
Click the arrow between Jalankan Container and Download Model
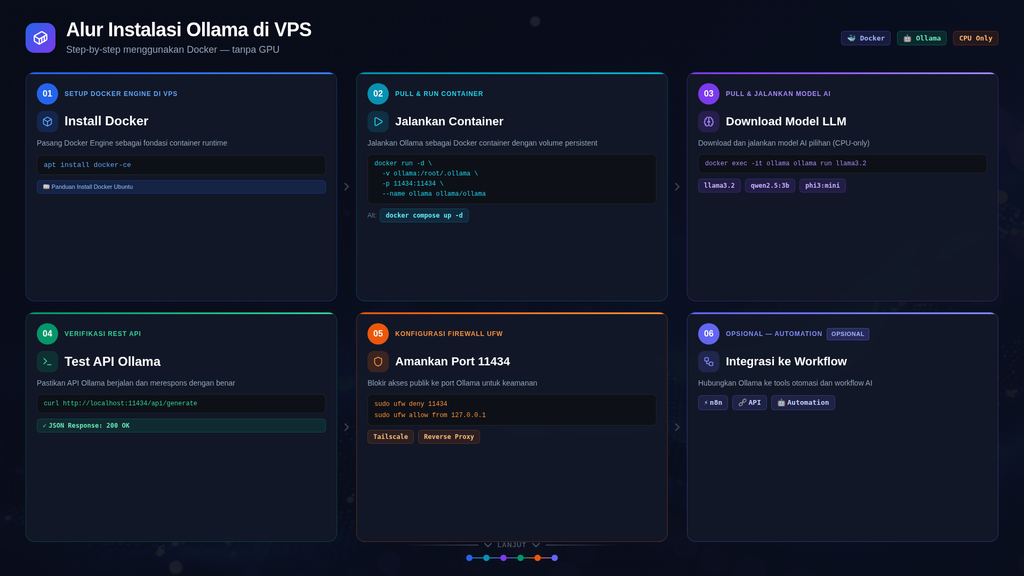pos(677,187)
